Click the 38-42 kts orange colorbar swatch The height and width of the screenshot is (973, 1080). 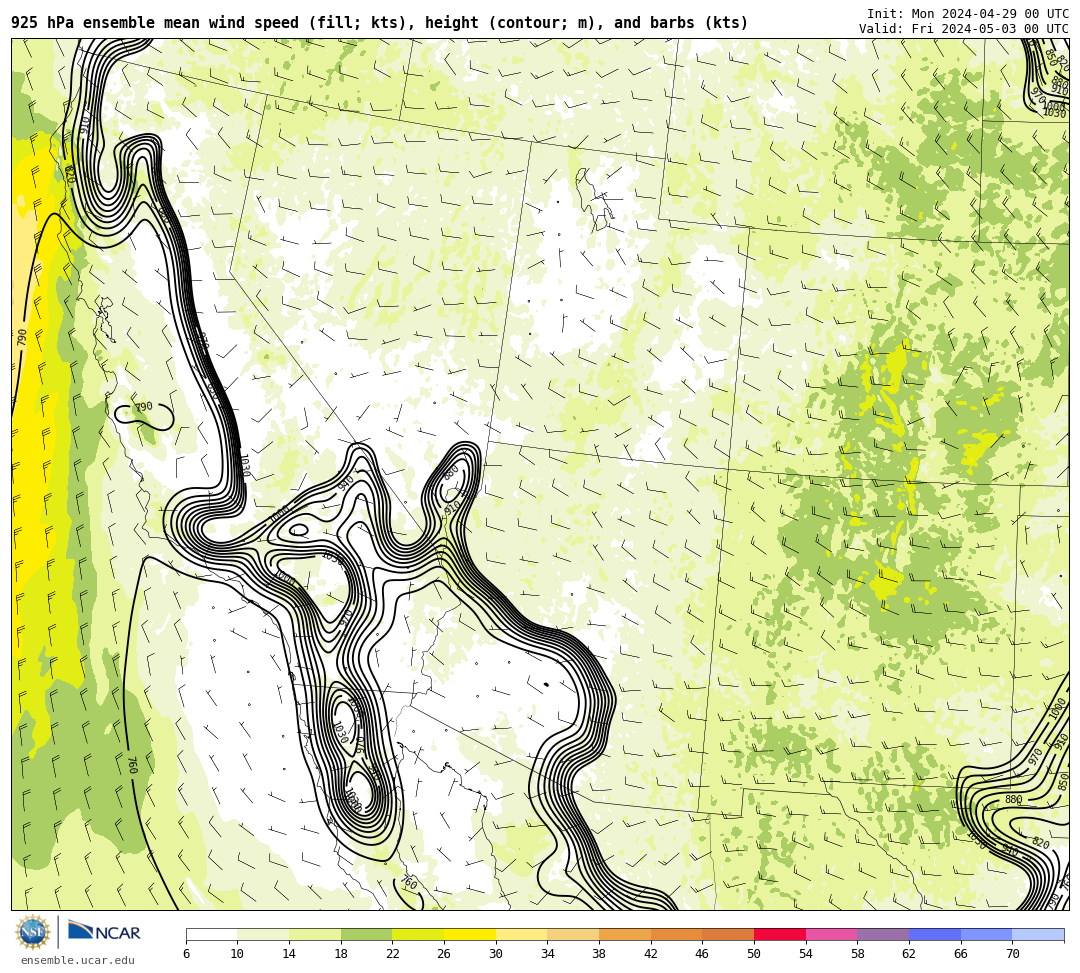625,934
